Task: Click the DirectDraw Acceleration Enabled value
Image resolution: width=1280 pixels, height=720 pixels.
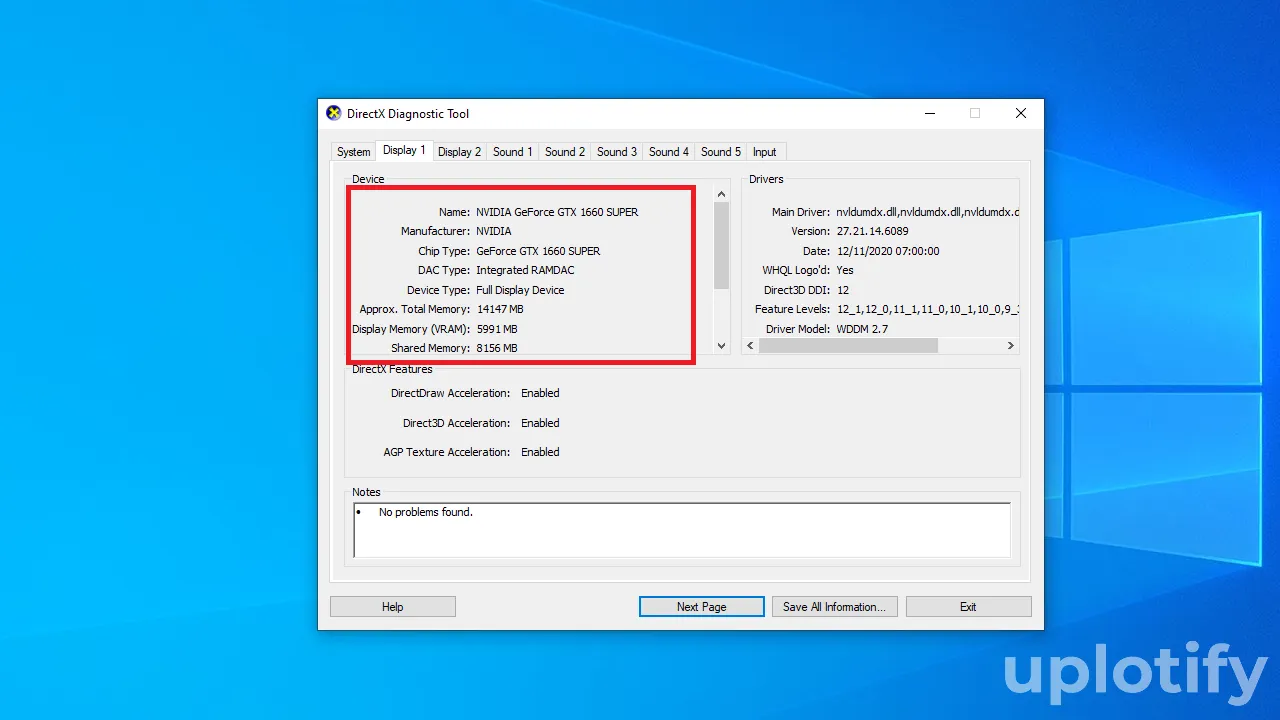Action: coord(540,393)
